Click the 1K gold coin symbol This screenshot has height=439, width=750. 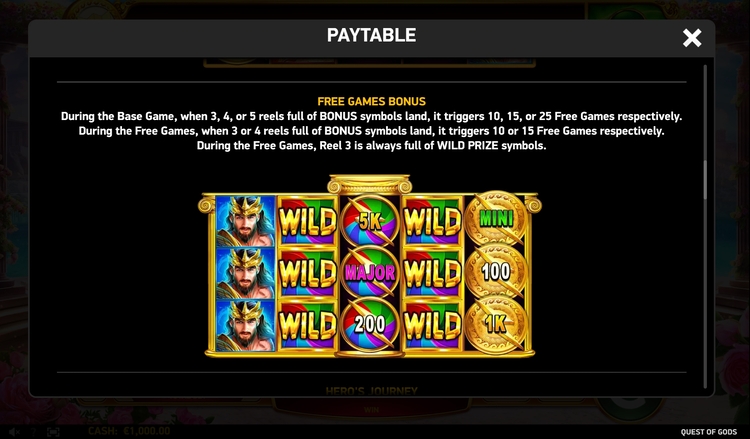[496, 324]
